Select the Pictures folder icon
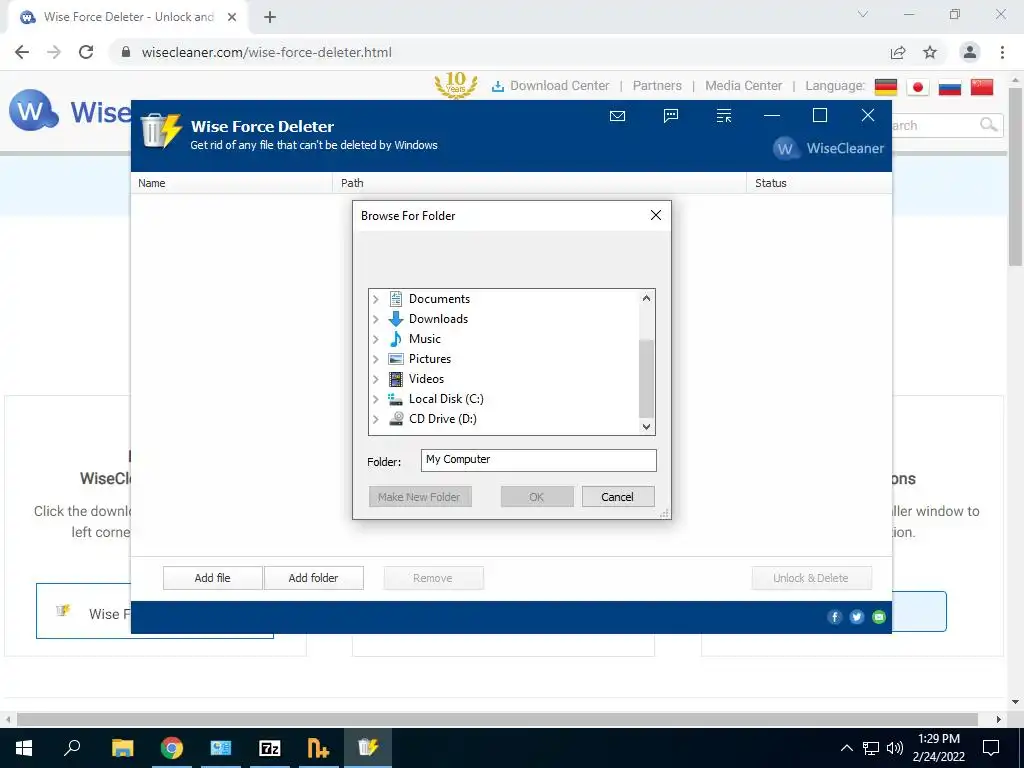Screen dimensions: 1024x768 [396, 359]
